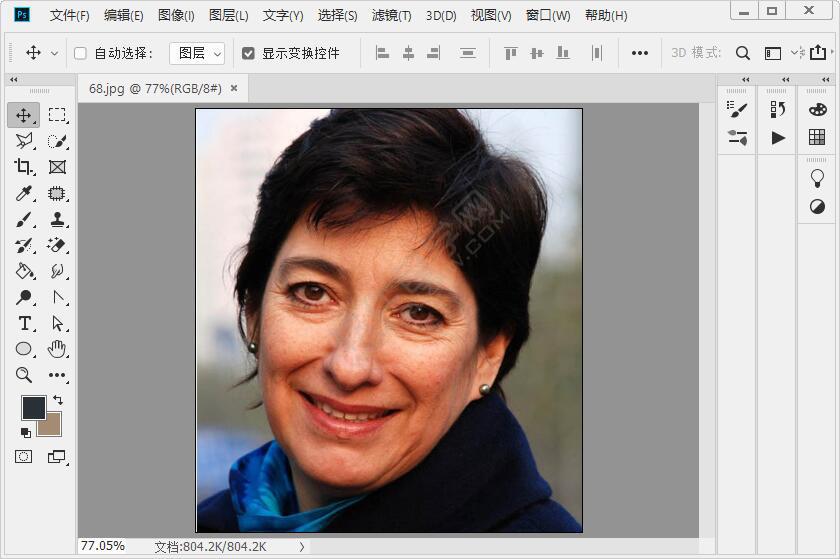This screenshot has width=840, height=559.
Task: Expand the brush settings panel column arrows
Action: [x=746, y=79]
